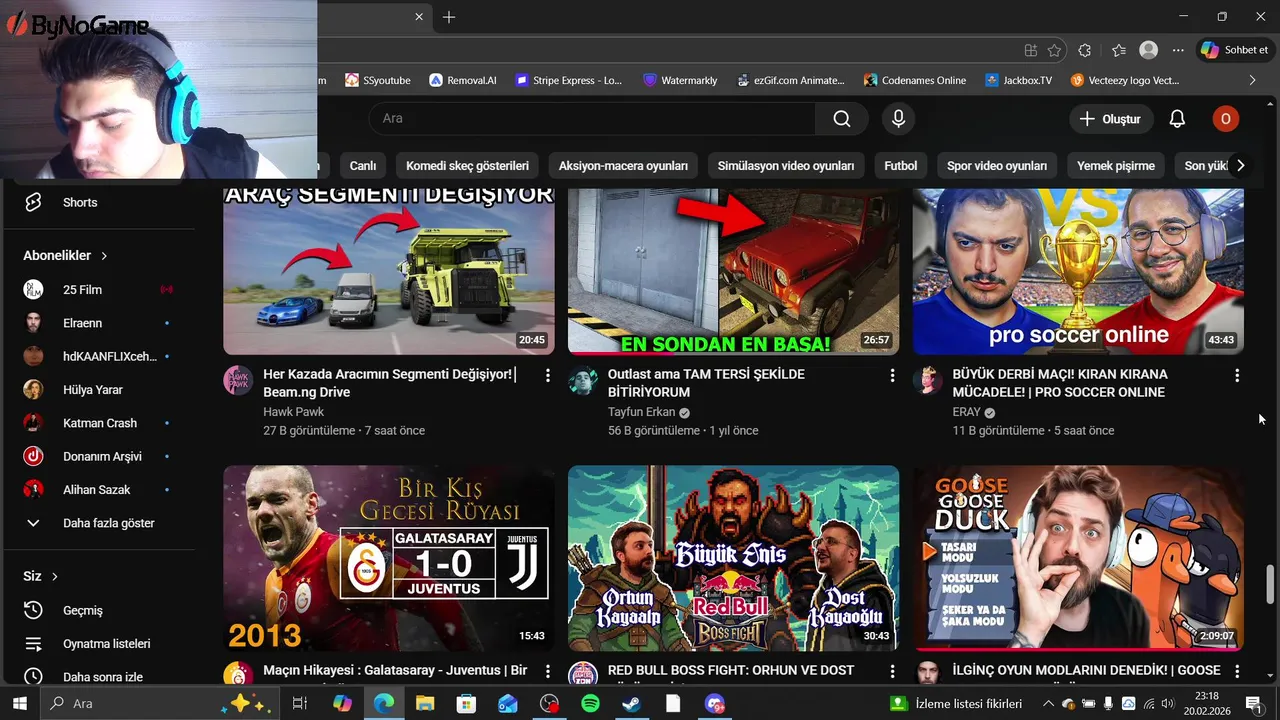Click in the YouTube Ara search field

point(592,119)
